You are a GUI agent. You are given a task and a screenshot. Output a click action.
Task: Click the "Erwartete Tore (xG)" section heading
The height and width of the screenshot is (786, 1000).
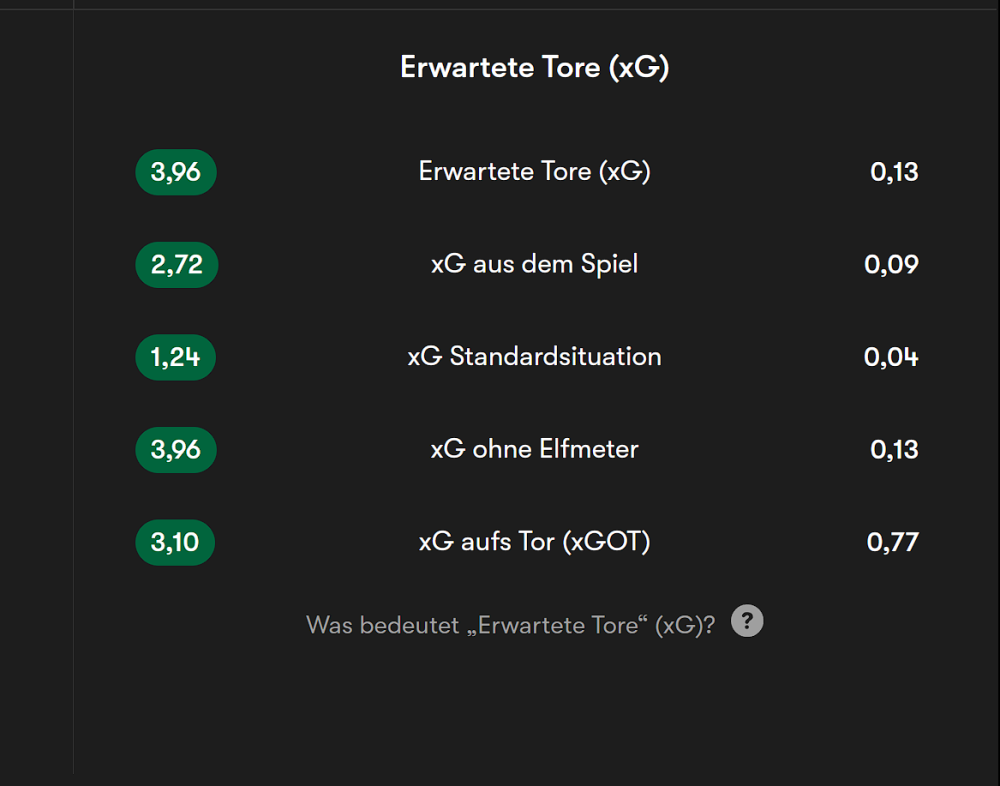pyautogui.click(x=534, y=67)
